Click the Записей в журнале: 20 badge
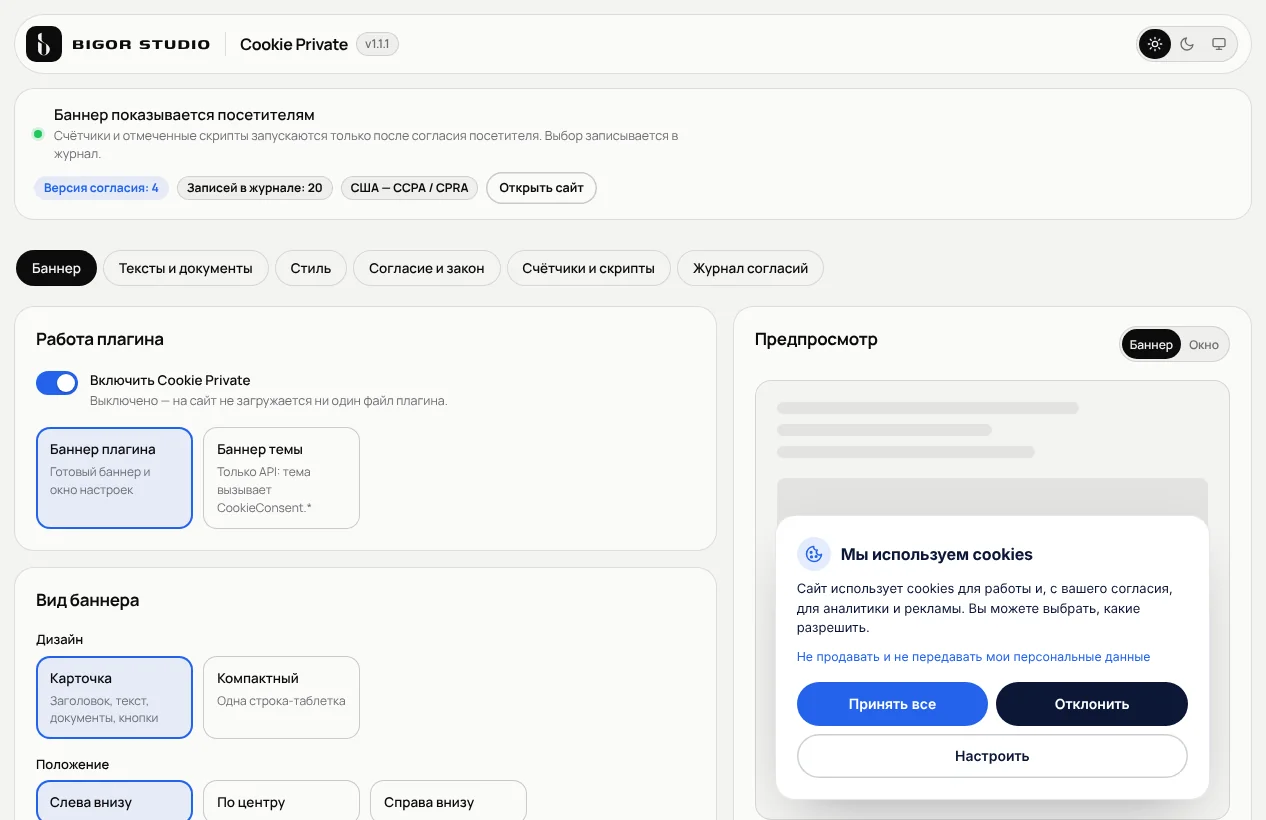Viewport: 1266px width, 820px height. (x=255, y=188)
